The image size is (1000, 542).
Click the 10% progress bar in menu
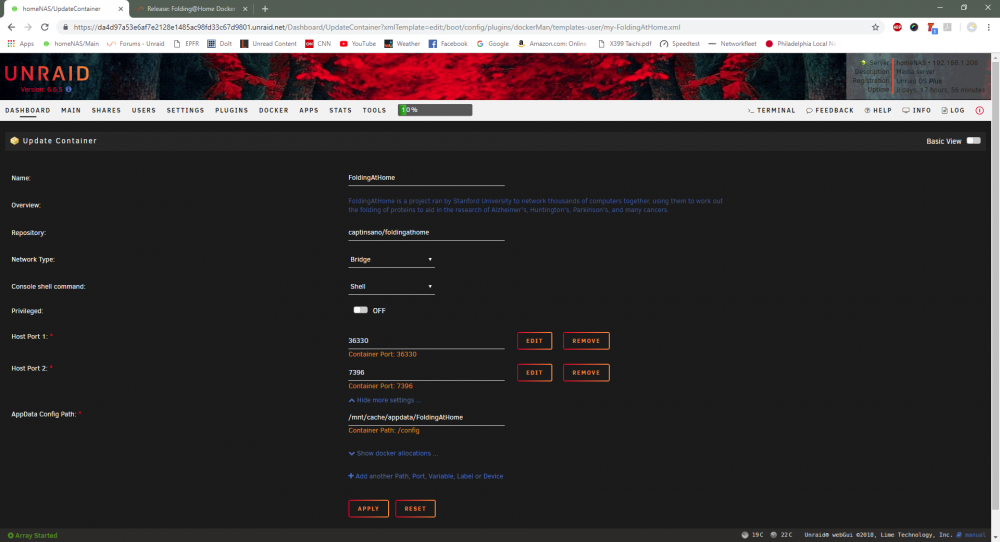point(435,110)
